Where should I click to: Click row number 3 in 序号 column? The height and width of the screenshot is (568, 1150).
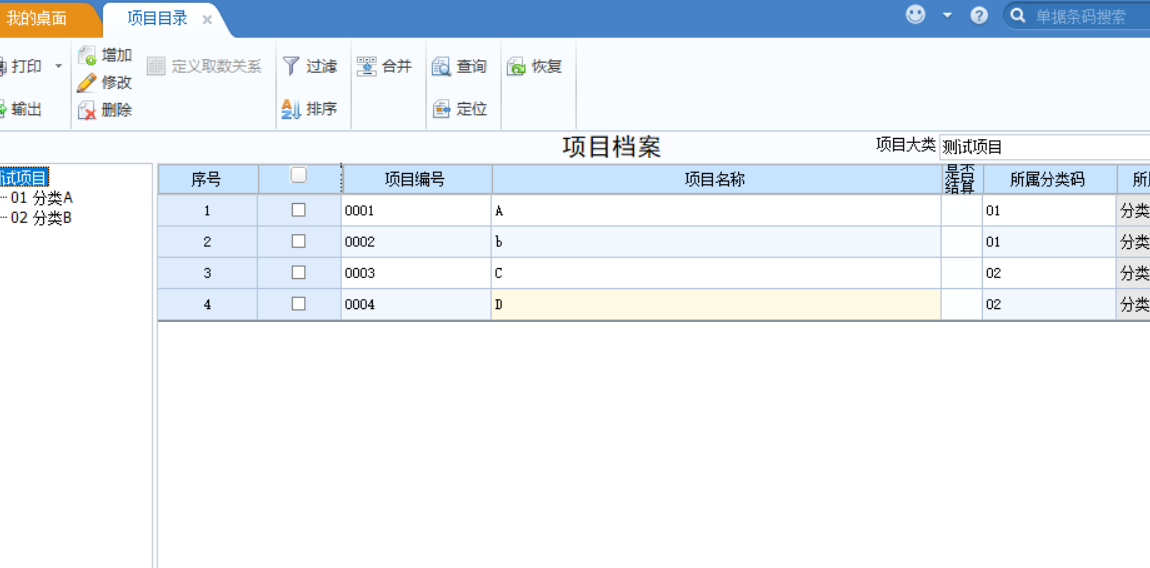[x=208, y=273]
